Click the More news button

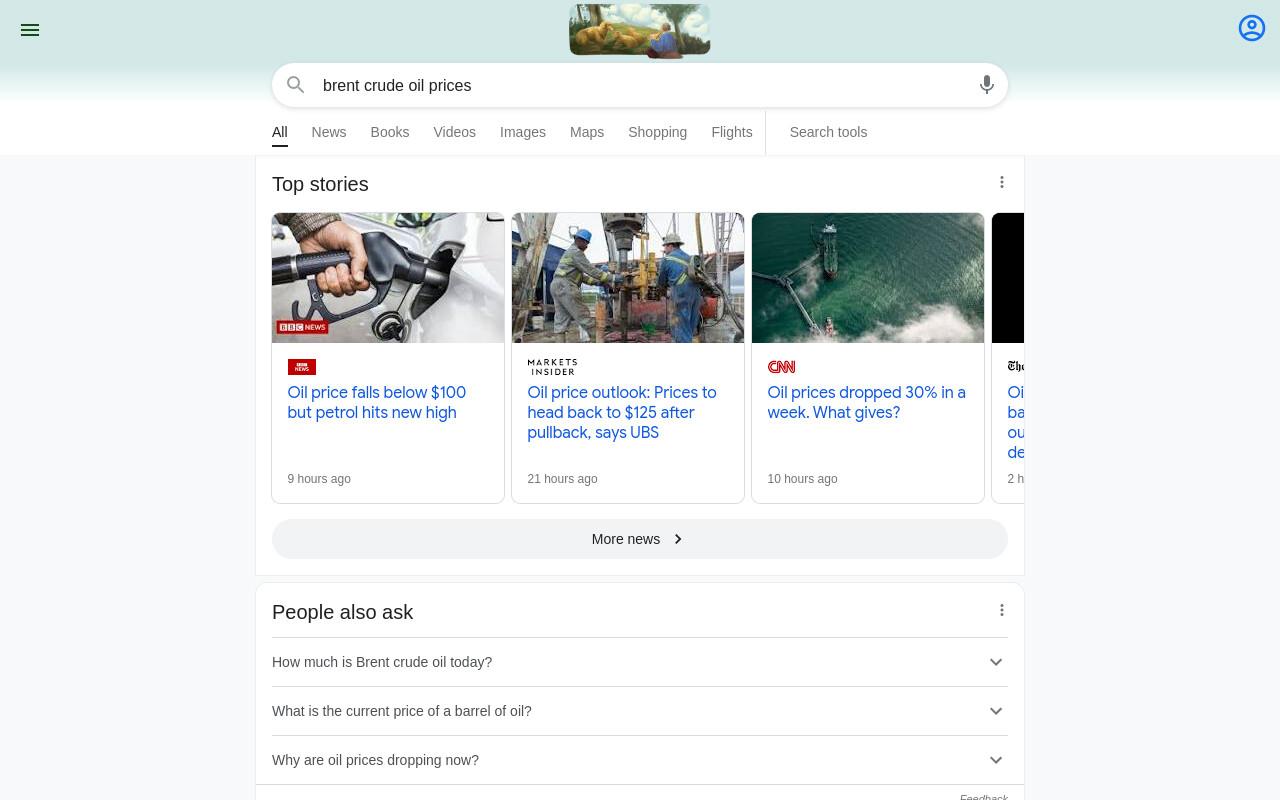click(x=640, y=539)
